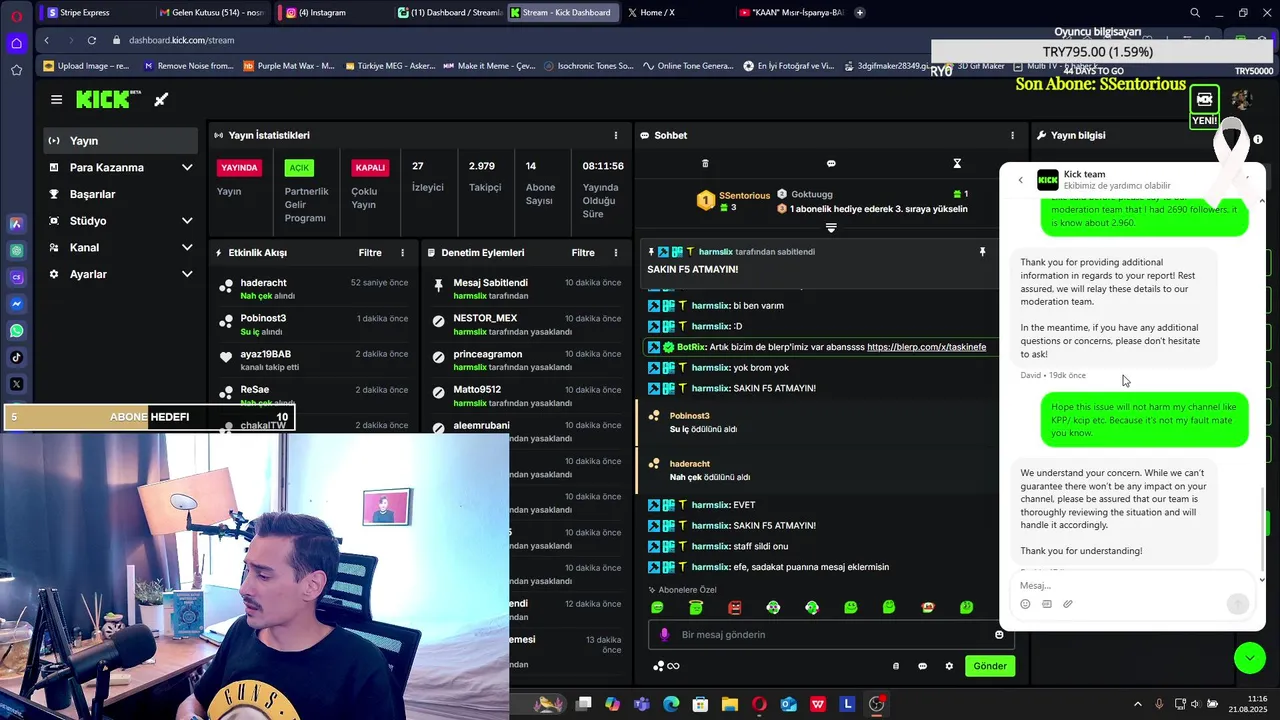The image size is (1280, 720).
Task: Click the GIF icon in support chat
Action: pos(1047,604)
